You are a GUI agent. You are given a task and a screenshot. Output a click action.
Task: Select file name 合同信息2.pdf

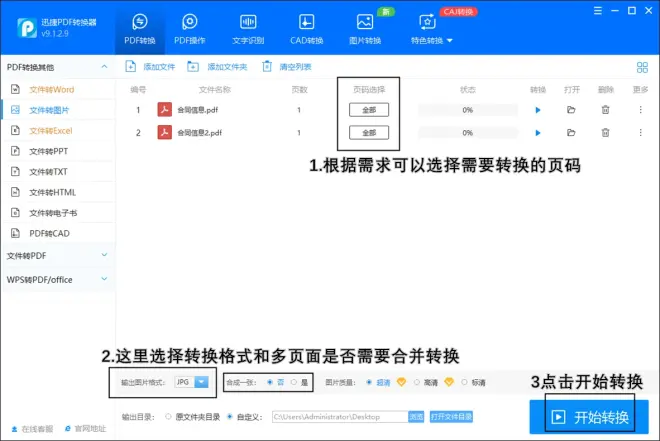point(200,133)
